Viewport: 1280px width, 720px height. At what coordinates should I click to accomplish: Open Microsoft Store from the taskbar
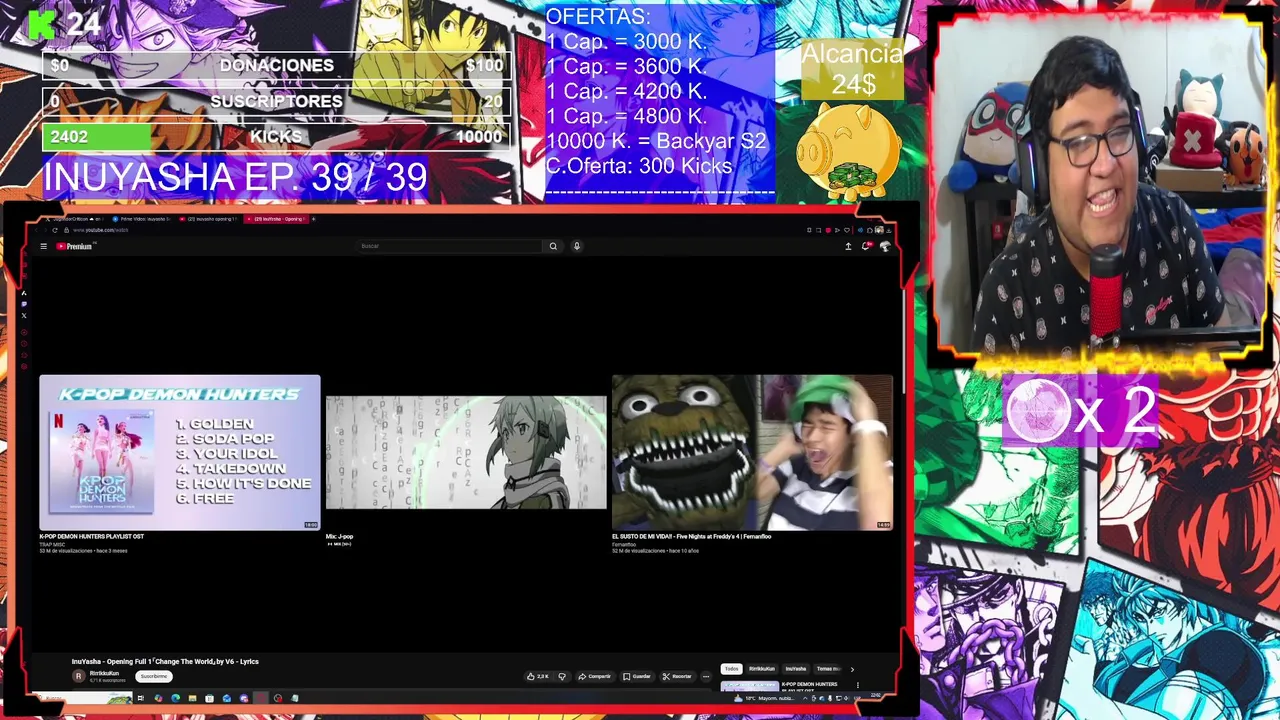coord(209,698)
